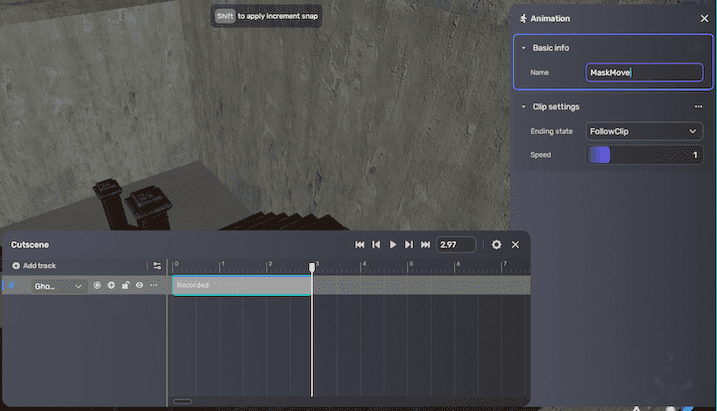
Task: Open the track's three-dot more menu
Action: 153,286
